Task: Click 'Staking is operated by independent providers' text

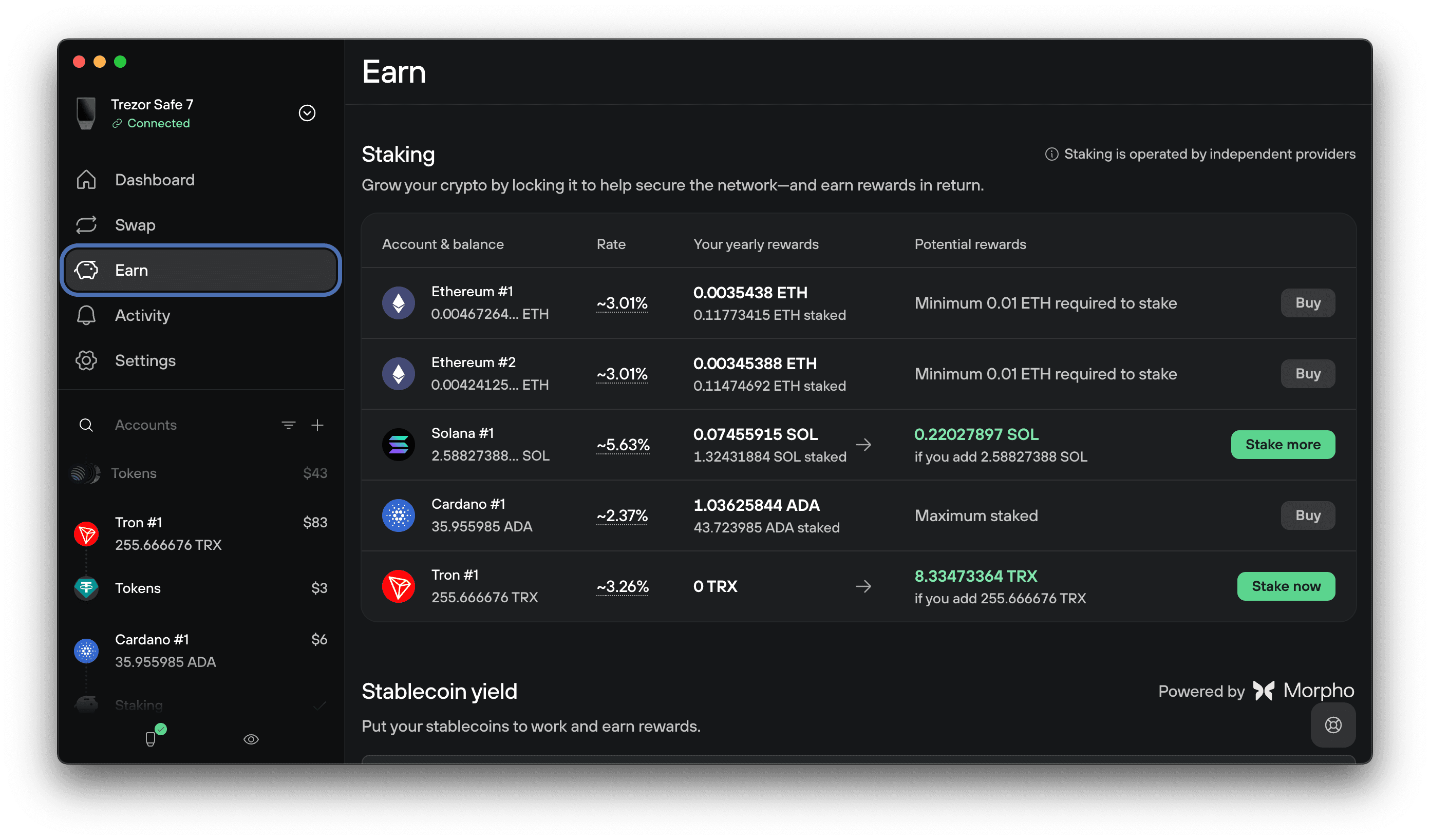Action: (1209, 154)
